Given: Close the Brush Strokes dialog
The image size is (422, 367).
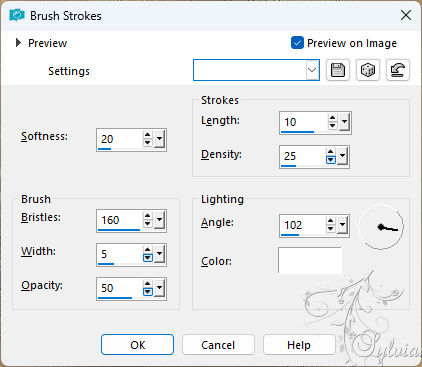Looking at the screenshot, I should (x=406, y=15).
